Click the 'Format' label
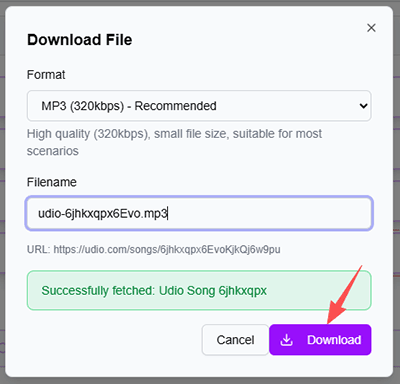 pyautogui.click(x=46, y=75)
